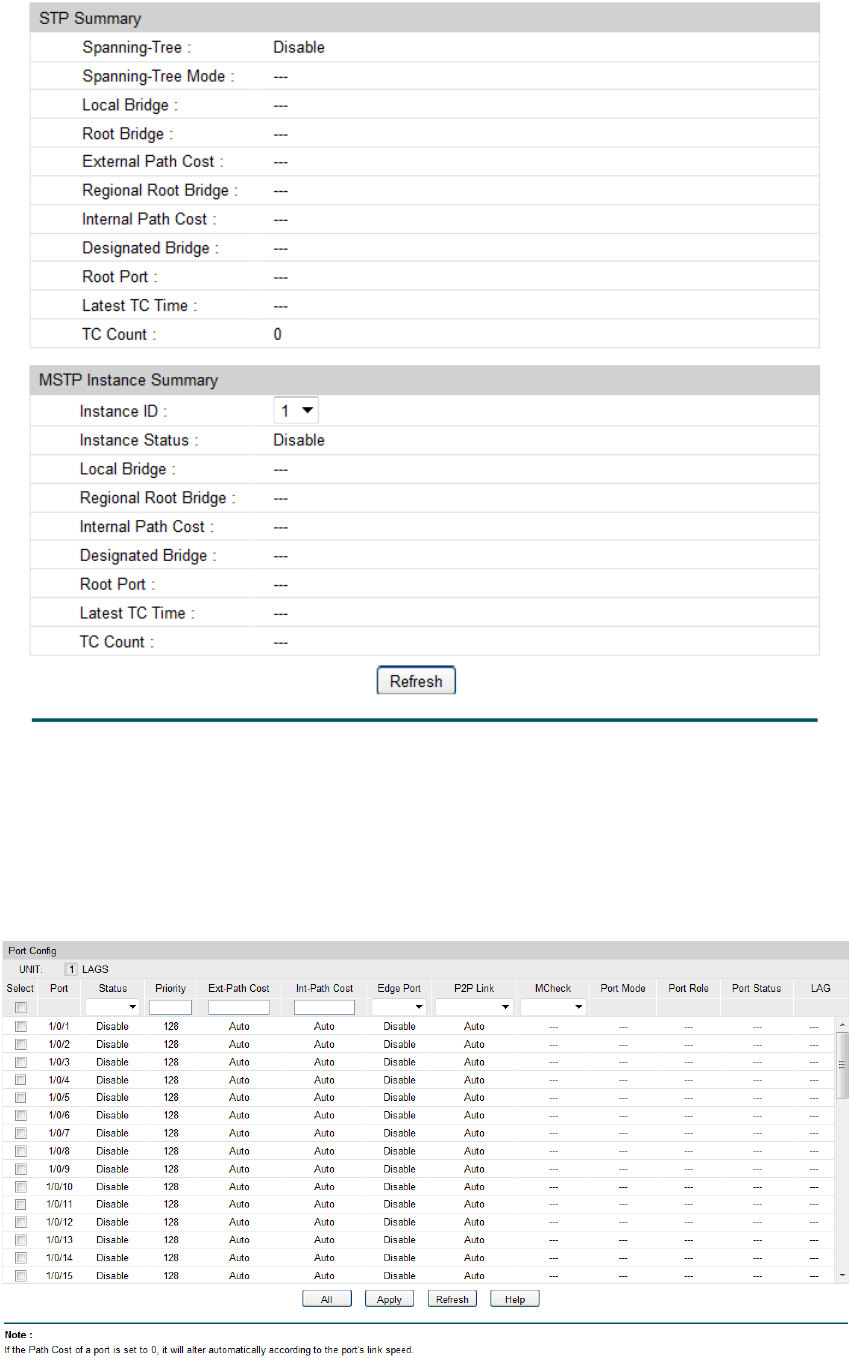Click port cell 1/0/4
Image resolution: width=851 pixels, height=1358 pixels.
click(x=59, y=1080)
